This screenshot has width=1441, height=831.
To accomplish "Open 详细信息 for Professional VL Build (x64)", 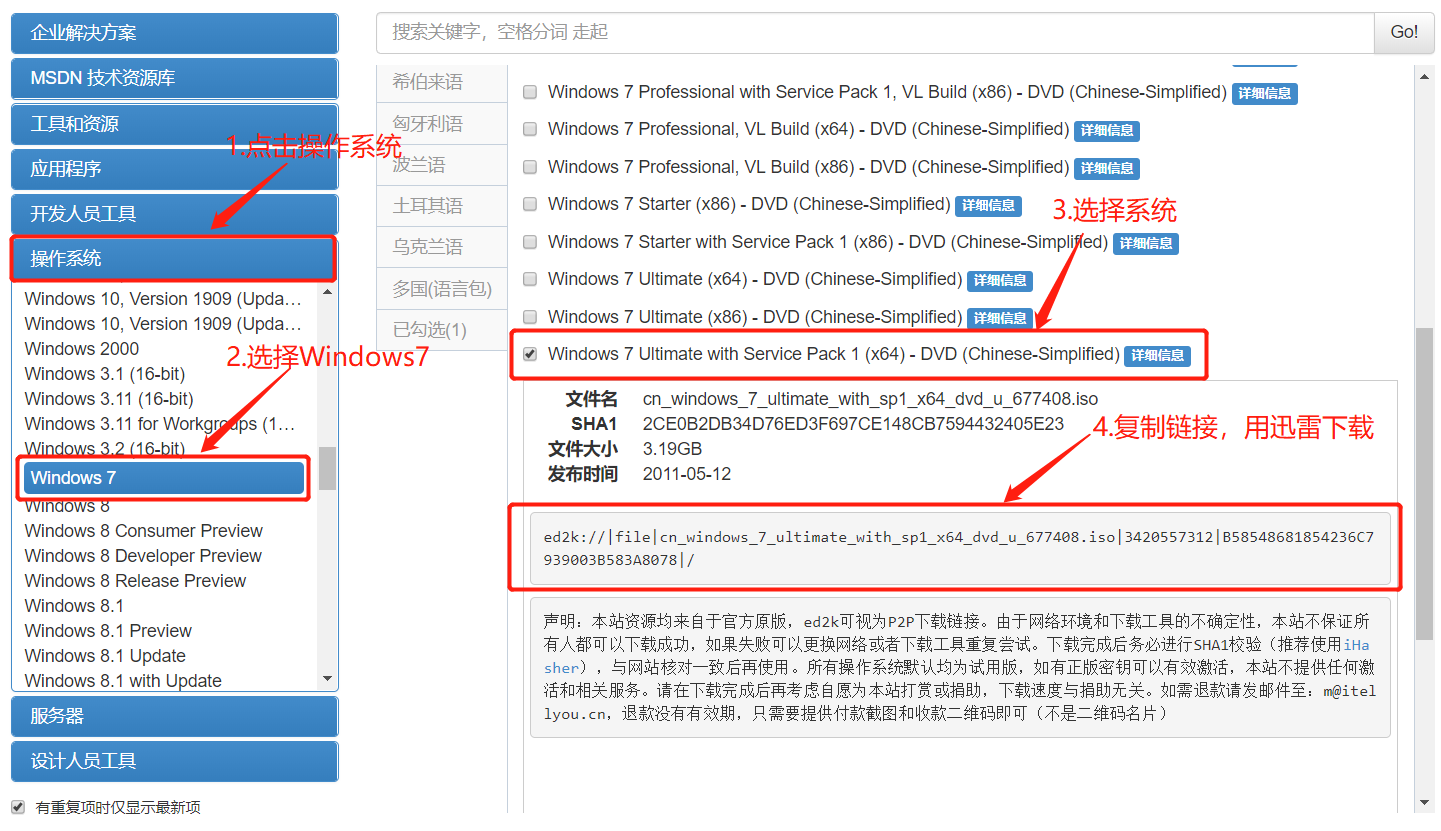I will point(1107,130).
